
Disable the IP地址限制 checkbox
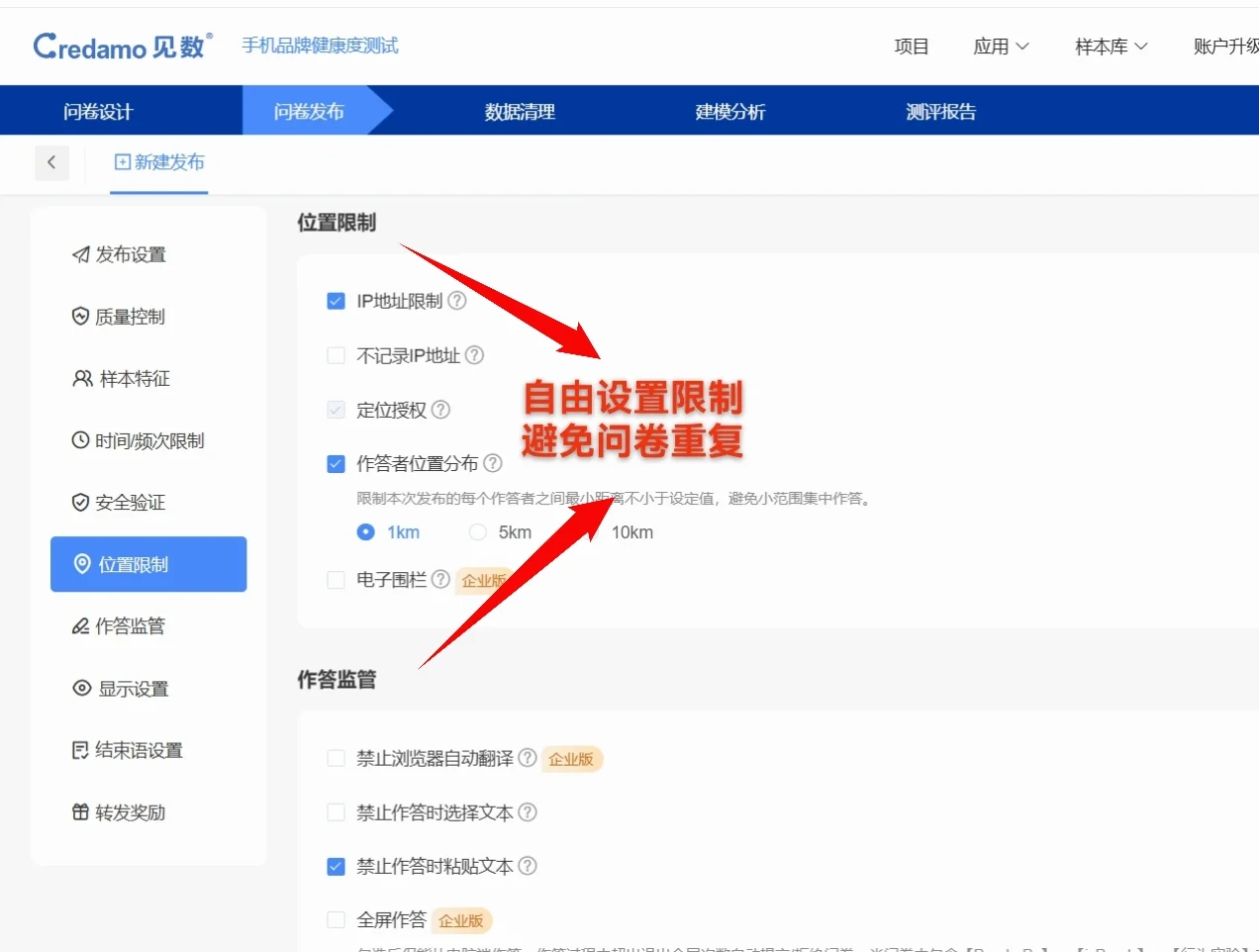click(337, 301)
